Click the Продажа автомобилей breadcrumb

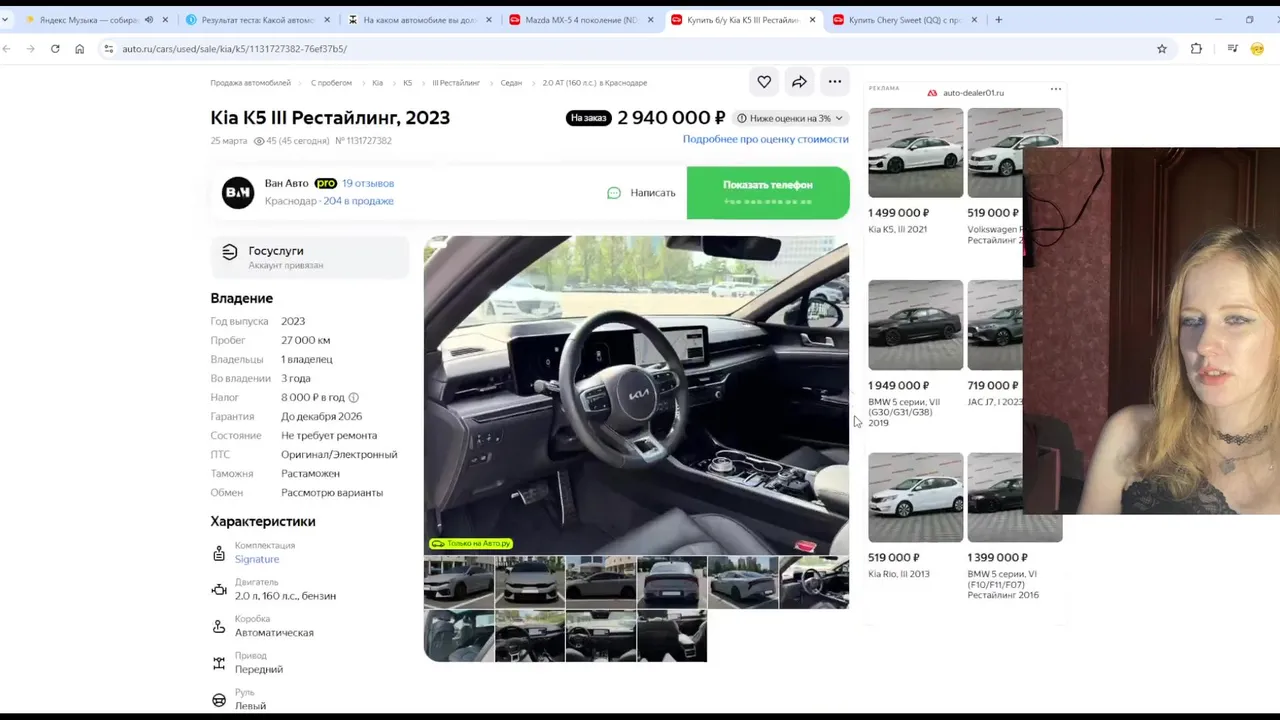coord(251,83)
